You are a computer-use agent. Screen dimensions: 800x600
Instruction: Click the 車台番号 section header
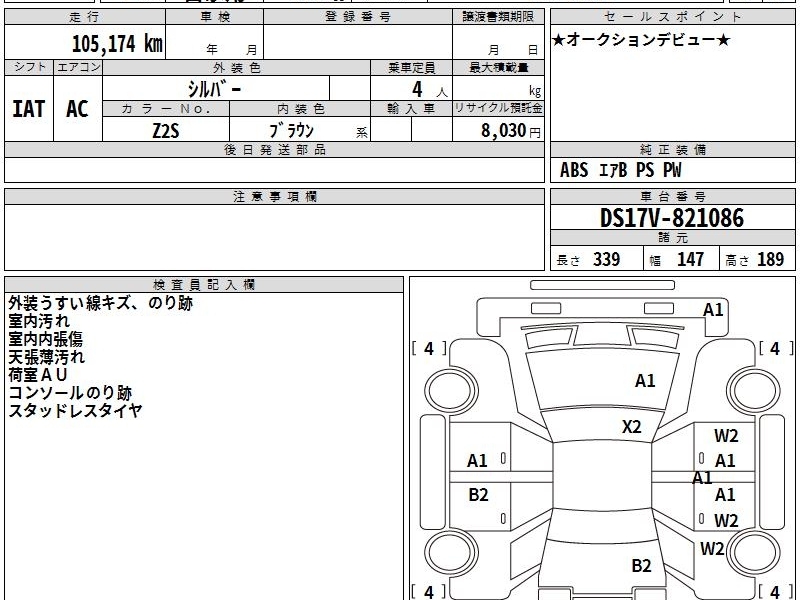click(672, 196)
